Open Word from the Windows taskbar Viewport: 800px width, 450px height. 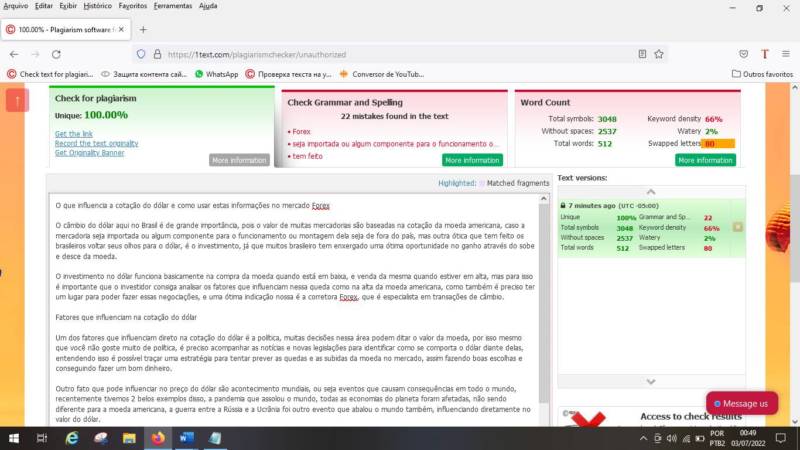coord(186,438)
